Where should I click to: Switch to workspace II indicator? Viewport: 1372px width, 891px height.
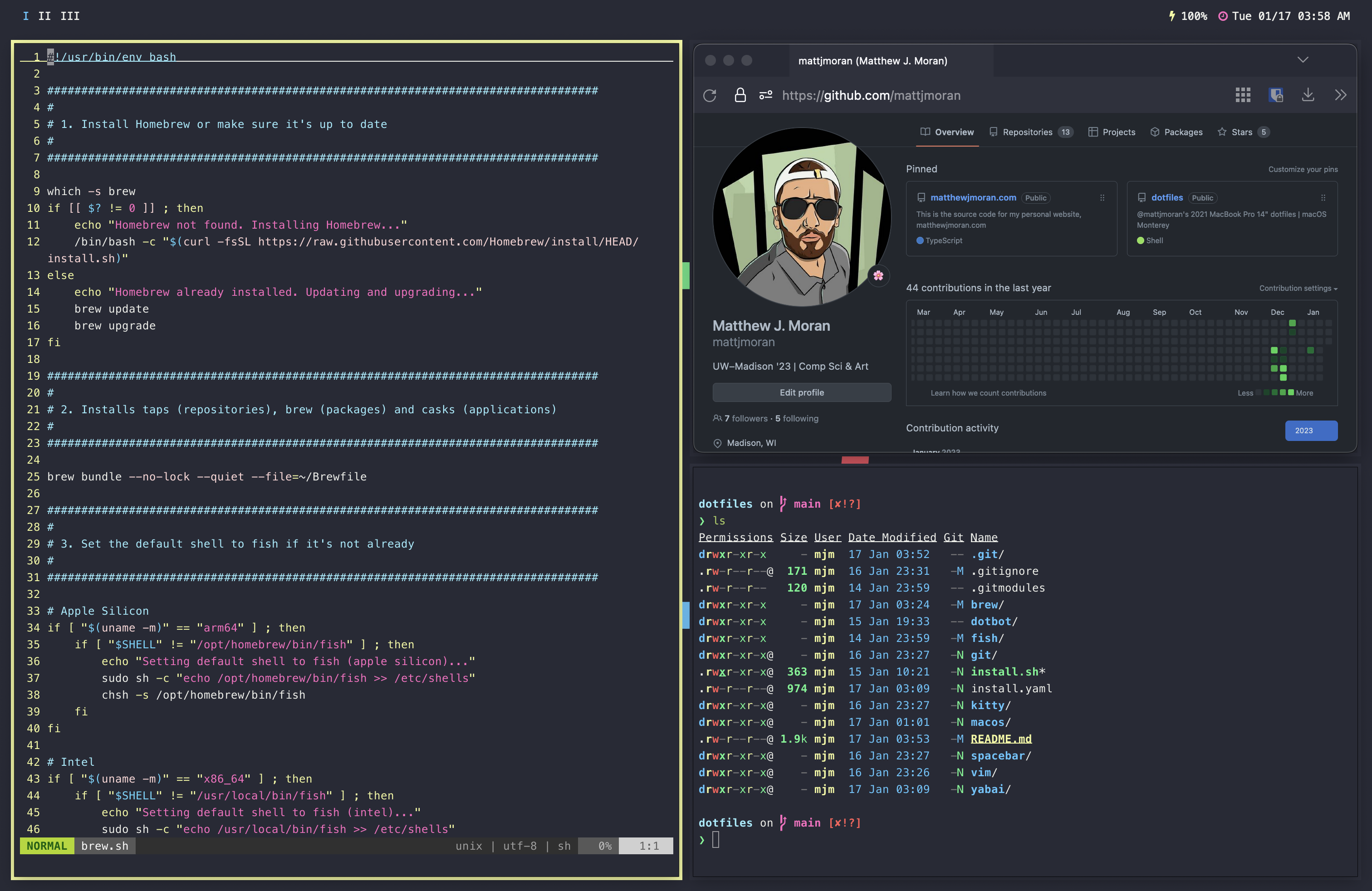tap(44, 16)
